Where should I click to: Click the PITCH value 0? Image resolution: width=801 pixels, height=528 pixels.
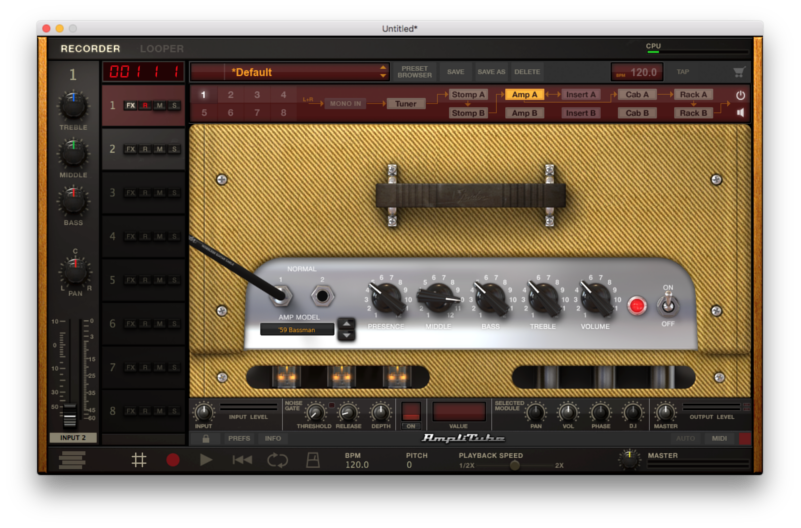[x=409, y=465]
